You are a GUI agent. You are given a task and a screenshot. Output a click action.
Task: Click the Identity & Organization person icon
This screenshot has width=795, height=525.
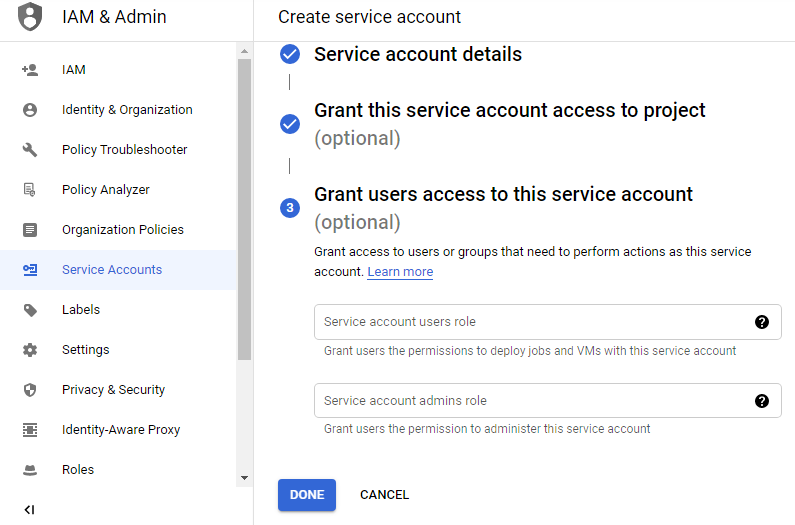[x=30, y=110]
